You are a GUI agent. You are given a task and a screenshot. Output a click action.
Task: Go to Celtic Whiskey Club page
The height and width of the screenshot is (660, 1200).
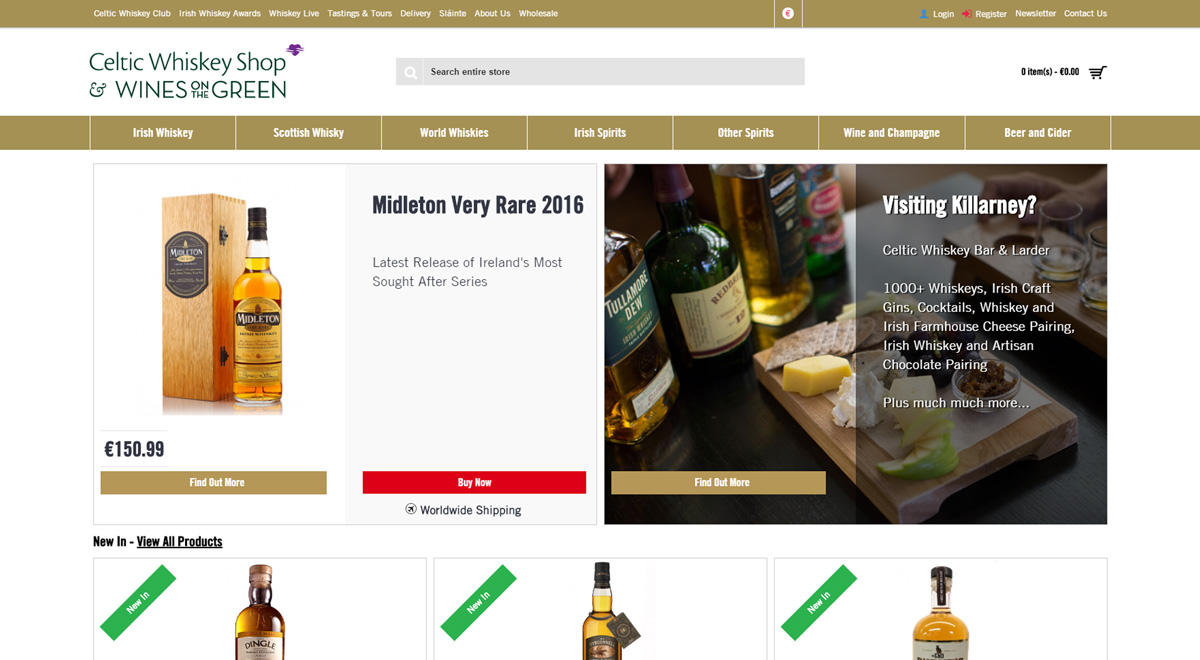click(x=132, y=14)
